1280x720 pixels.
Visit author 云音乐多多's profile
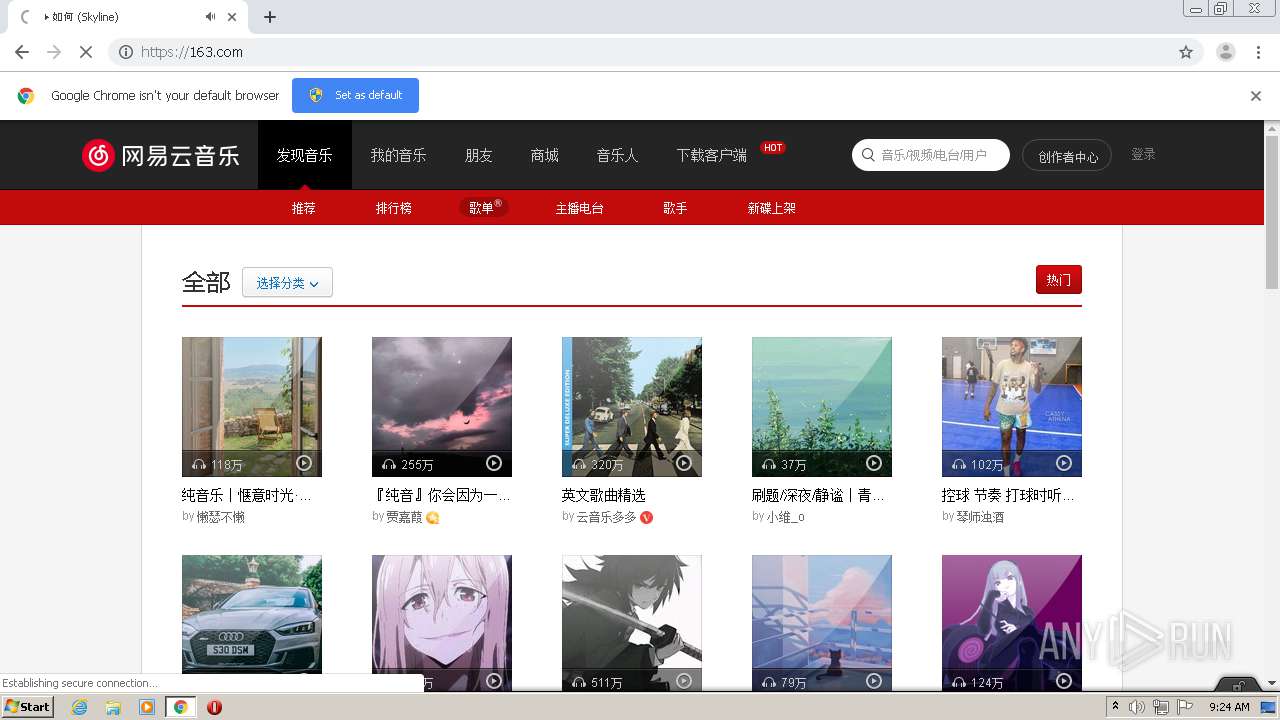[x=606, y=517]
